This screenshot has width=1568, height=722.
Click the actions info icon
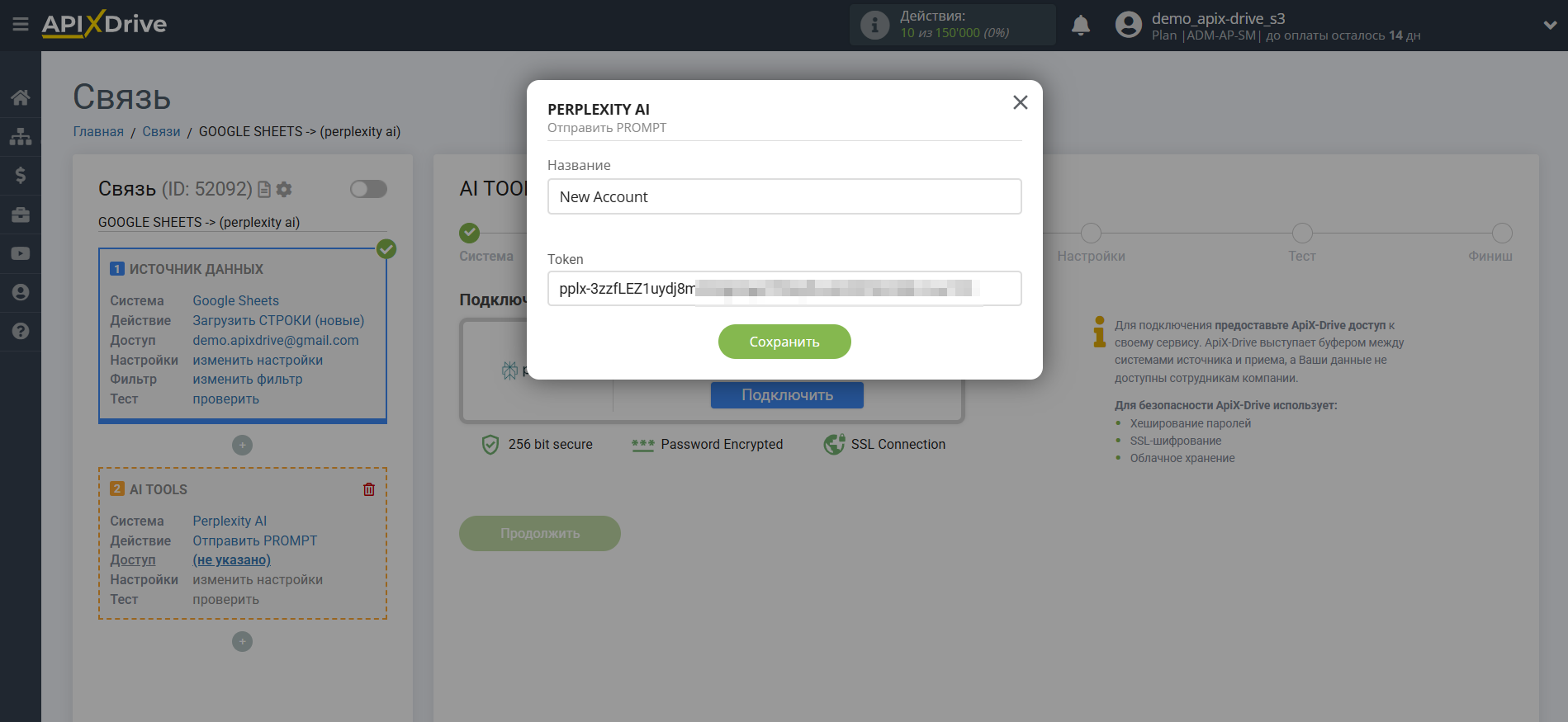874,25
